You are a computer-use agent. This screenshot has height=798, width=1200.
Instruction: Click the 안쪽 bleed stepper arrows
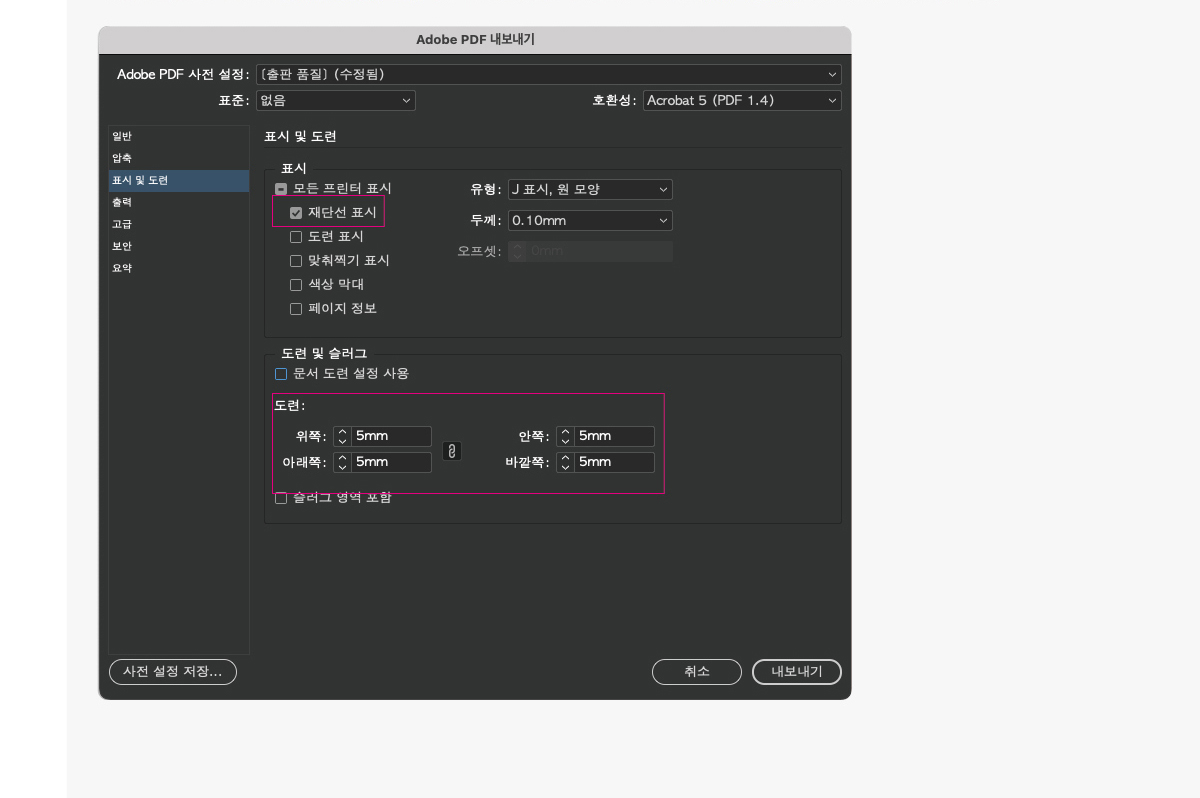click(x=565, y=436)
